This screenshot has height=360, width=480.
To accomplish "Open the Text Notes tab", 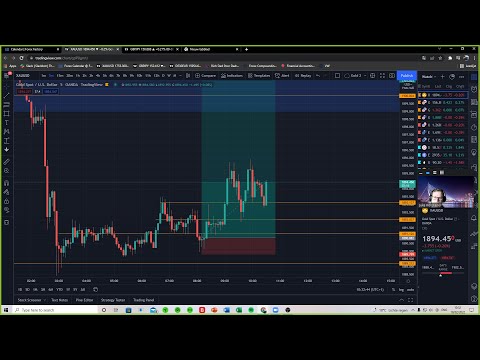I will [59, 300].
